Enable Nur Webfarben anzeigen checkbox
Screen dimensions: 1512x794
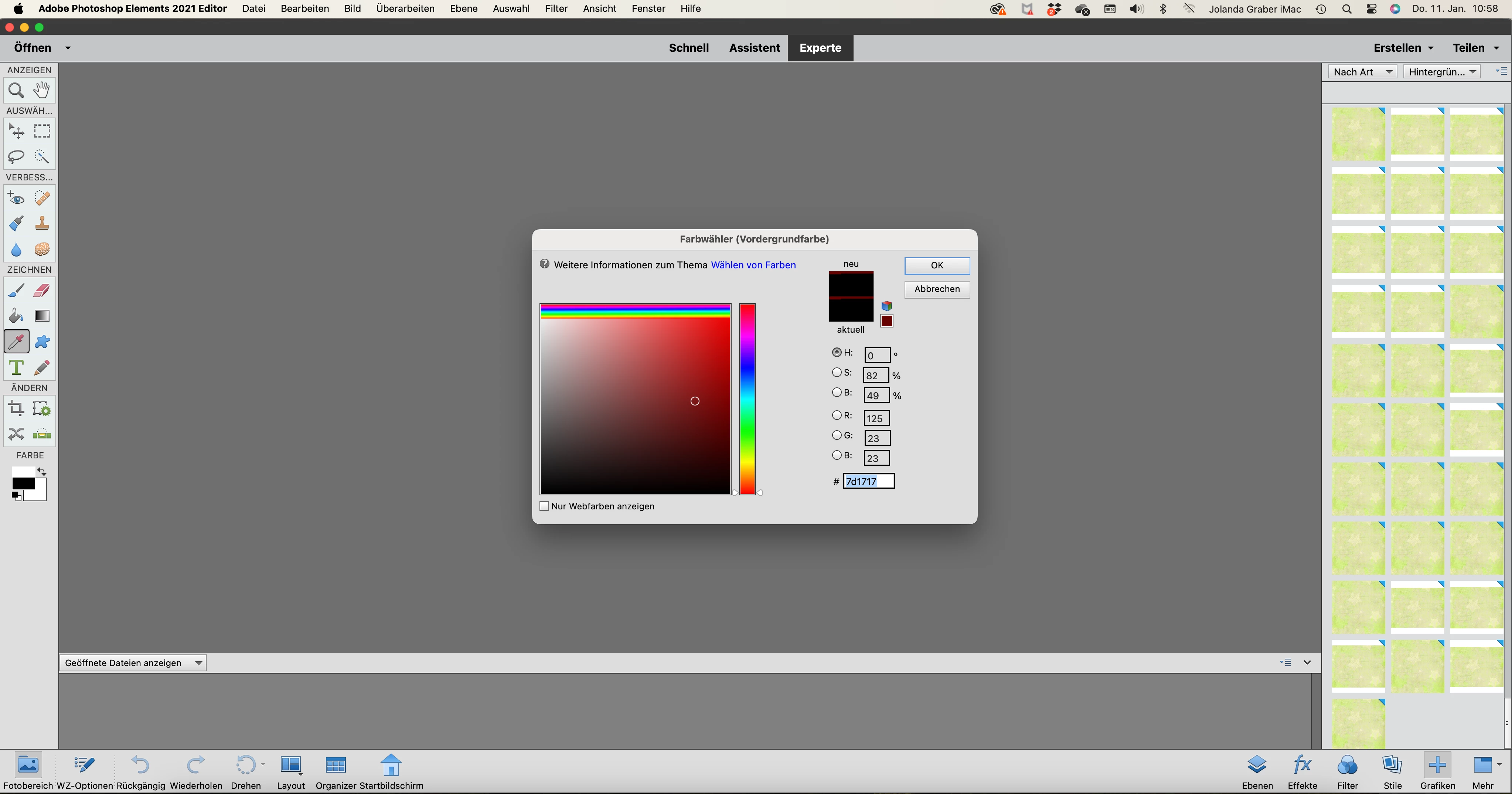tap(544, 506)
